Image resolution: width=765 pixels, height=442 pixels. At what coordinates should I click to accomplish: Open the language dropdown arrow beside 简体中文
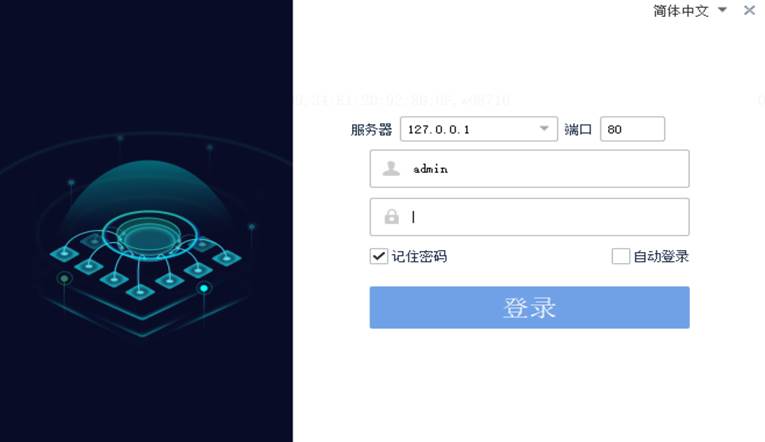pyautogui.click(x=723, y=10)
